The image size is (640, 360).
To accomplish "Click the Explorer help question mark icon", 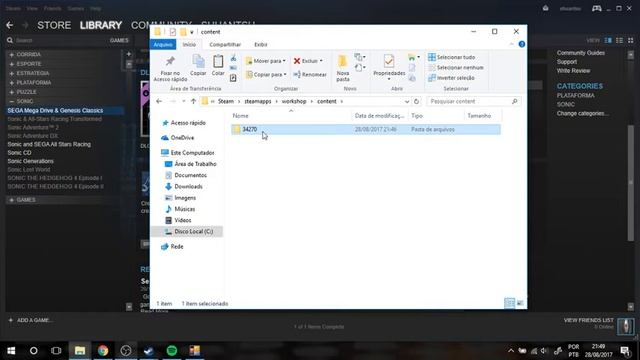I will click(x=522, y=44).
